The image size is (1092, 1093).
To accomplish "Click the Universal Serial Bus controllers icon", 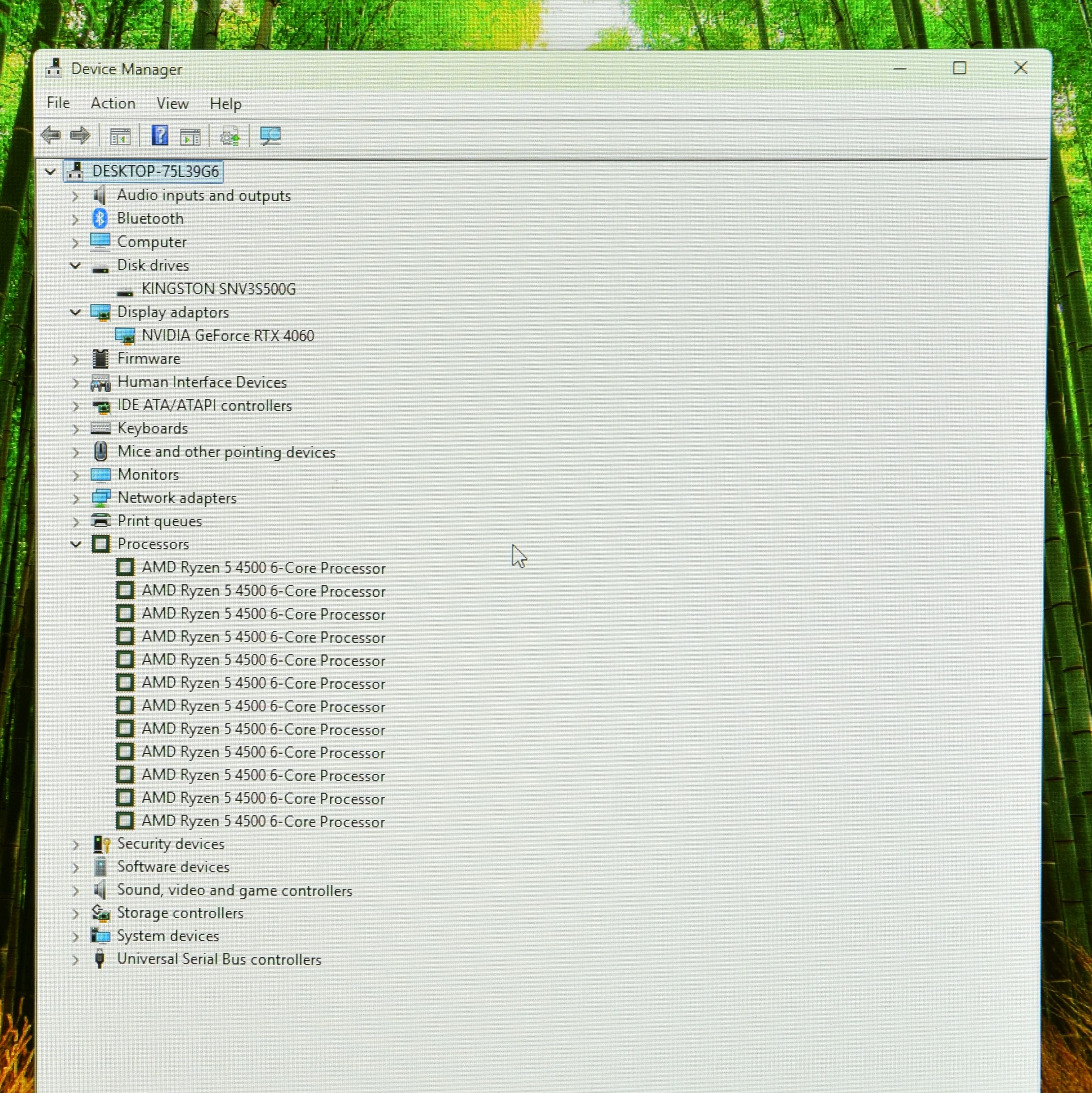I will pyautogui.click(x=100, y=959).
